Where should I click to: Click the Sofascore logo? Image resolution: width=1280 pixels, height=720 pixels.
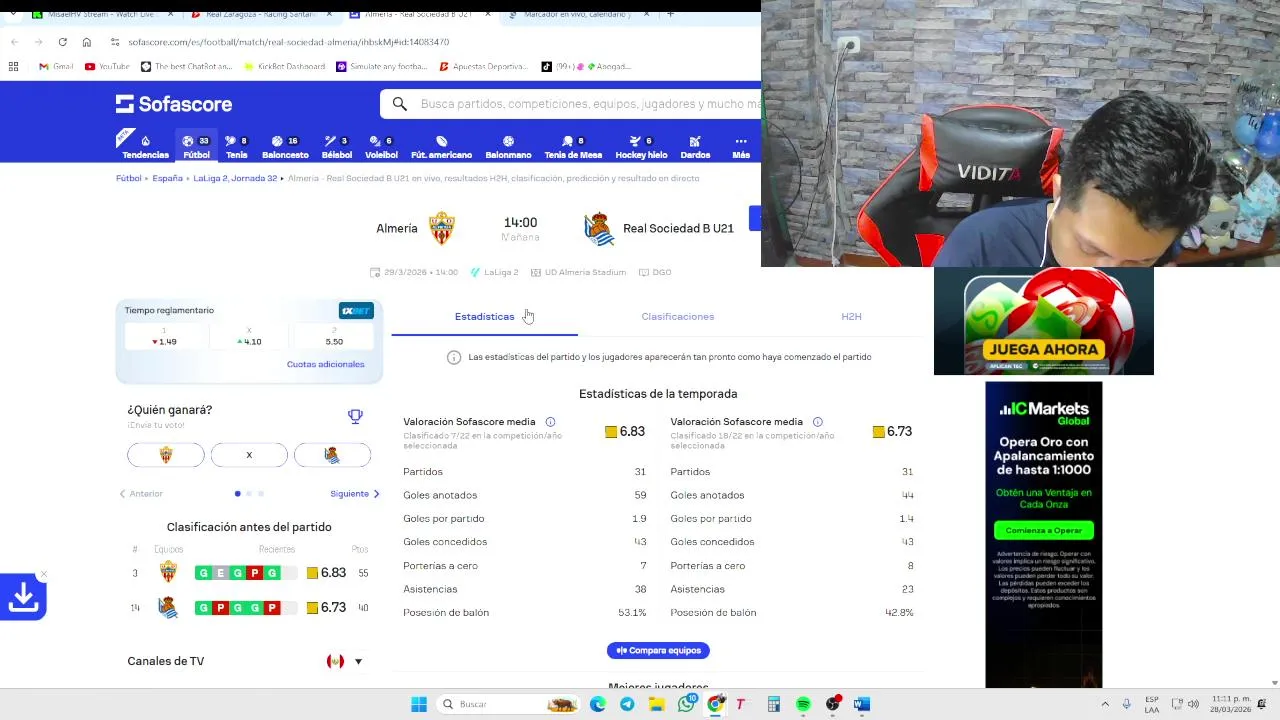(x=174, y=104)
